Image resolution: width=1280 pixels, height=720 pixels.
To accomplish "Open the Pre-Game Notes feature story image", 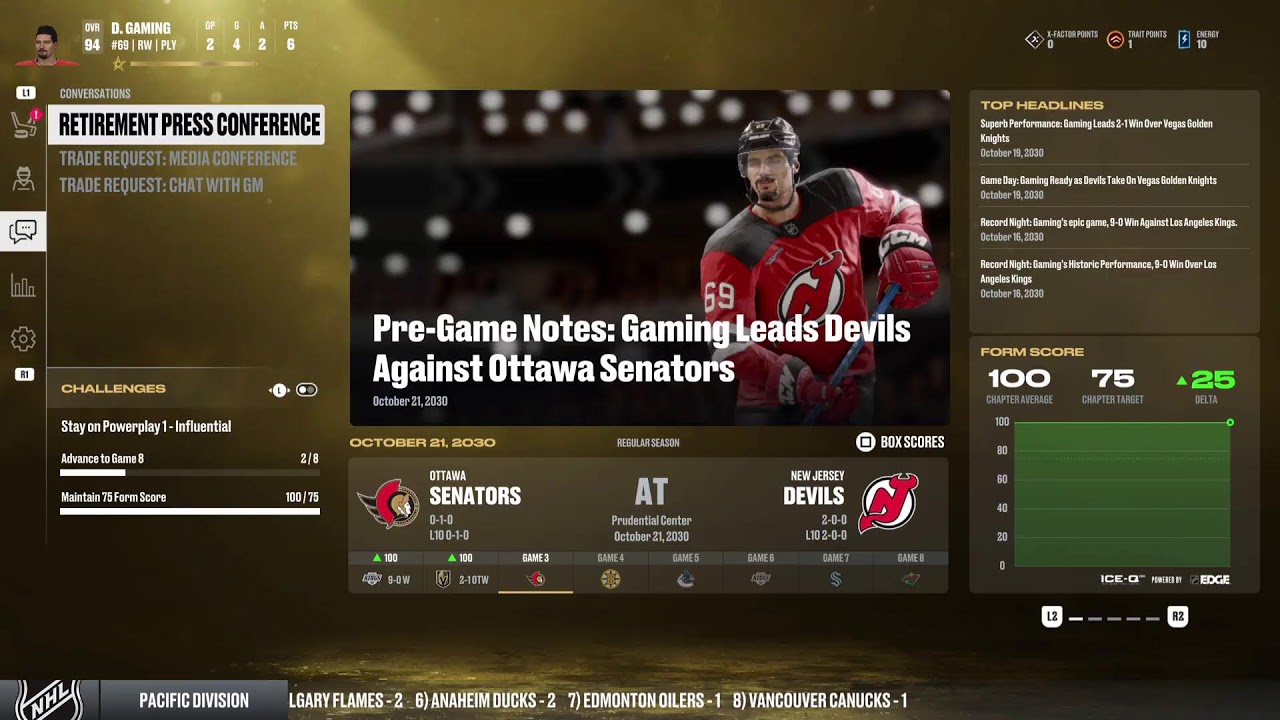I will click(650, 258).
